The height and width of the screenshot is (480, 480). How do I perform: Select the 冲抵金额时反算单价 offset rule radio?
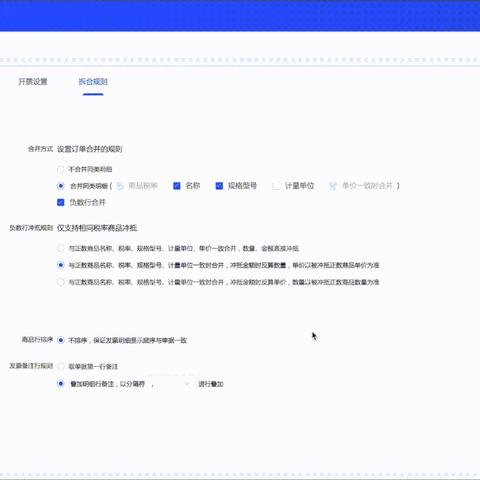point(61,282)
